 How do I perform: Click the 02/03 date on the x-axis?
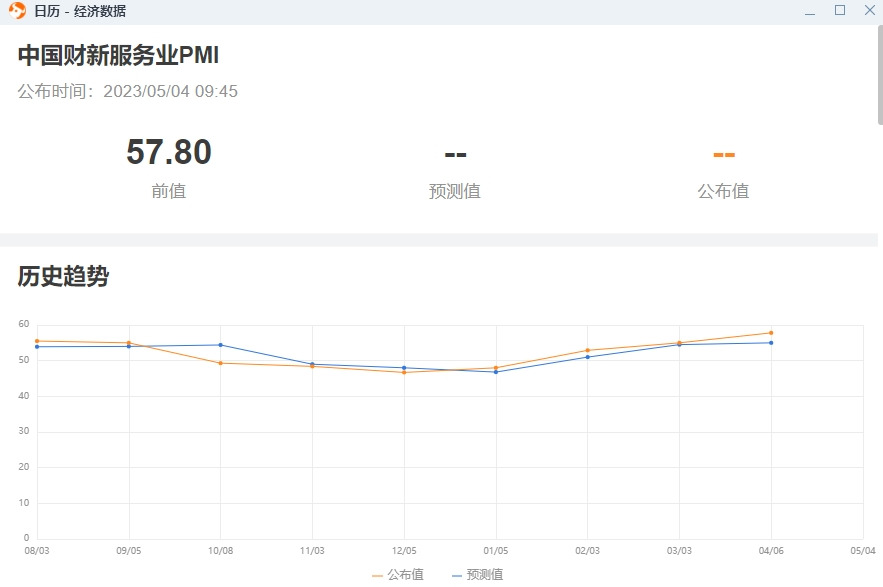pyautogui.click(x=588, y=550)
